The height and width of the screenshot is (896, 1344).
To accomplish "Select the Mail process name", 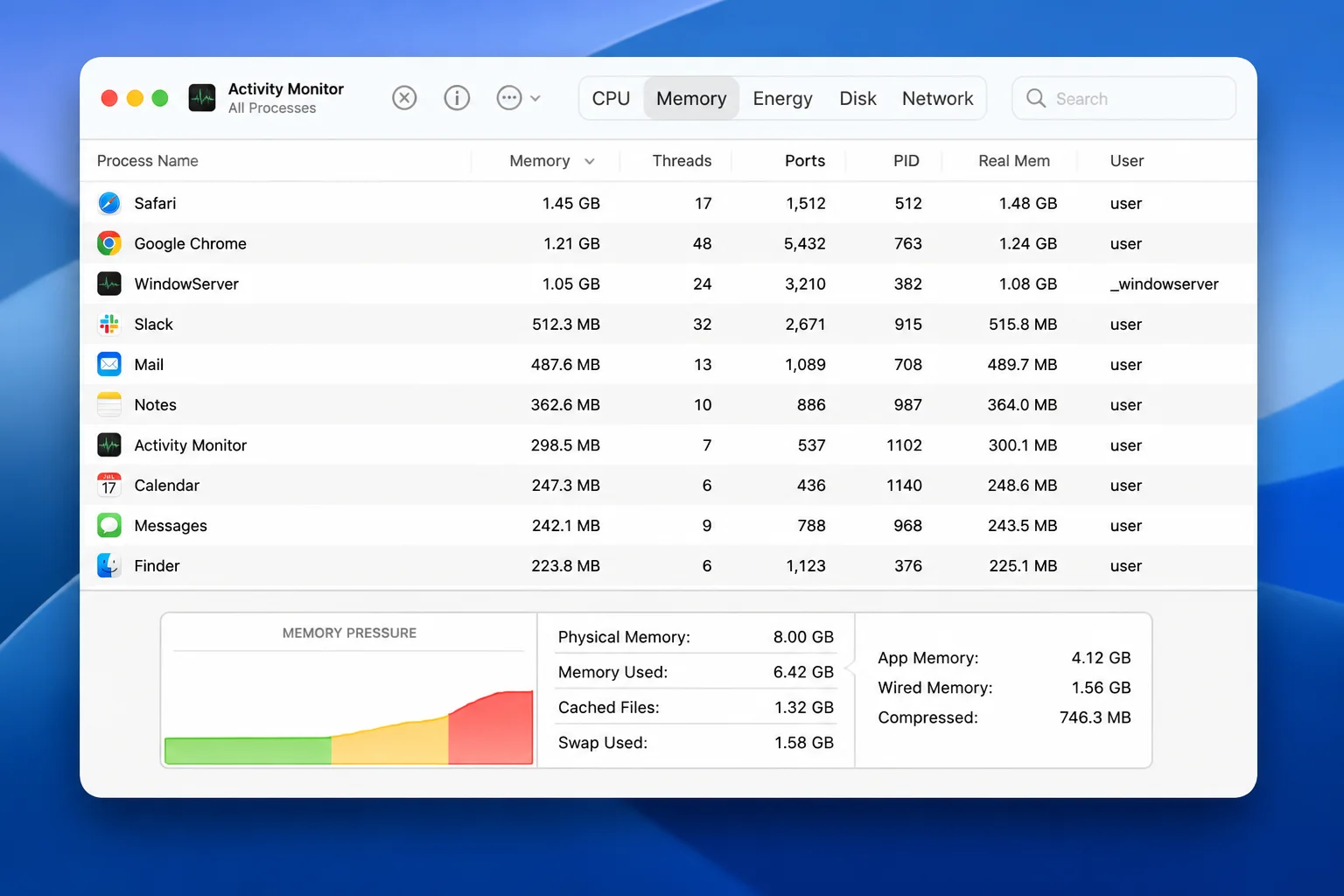I will [x=149, y=364].
